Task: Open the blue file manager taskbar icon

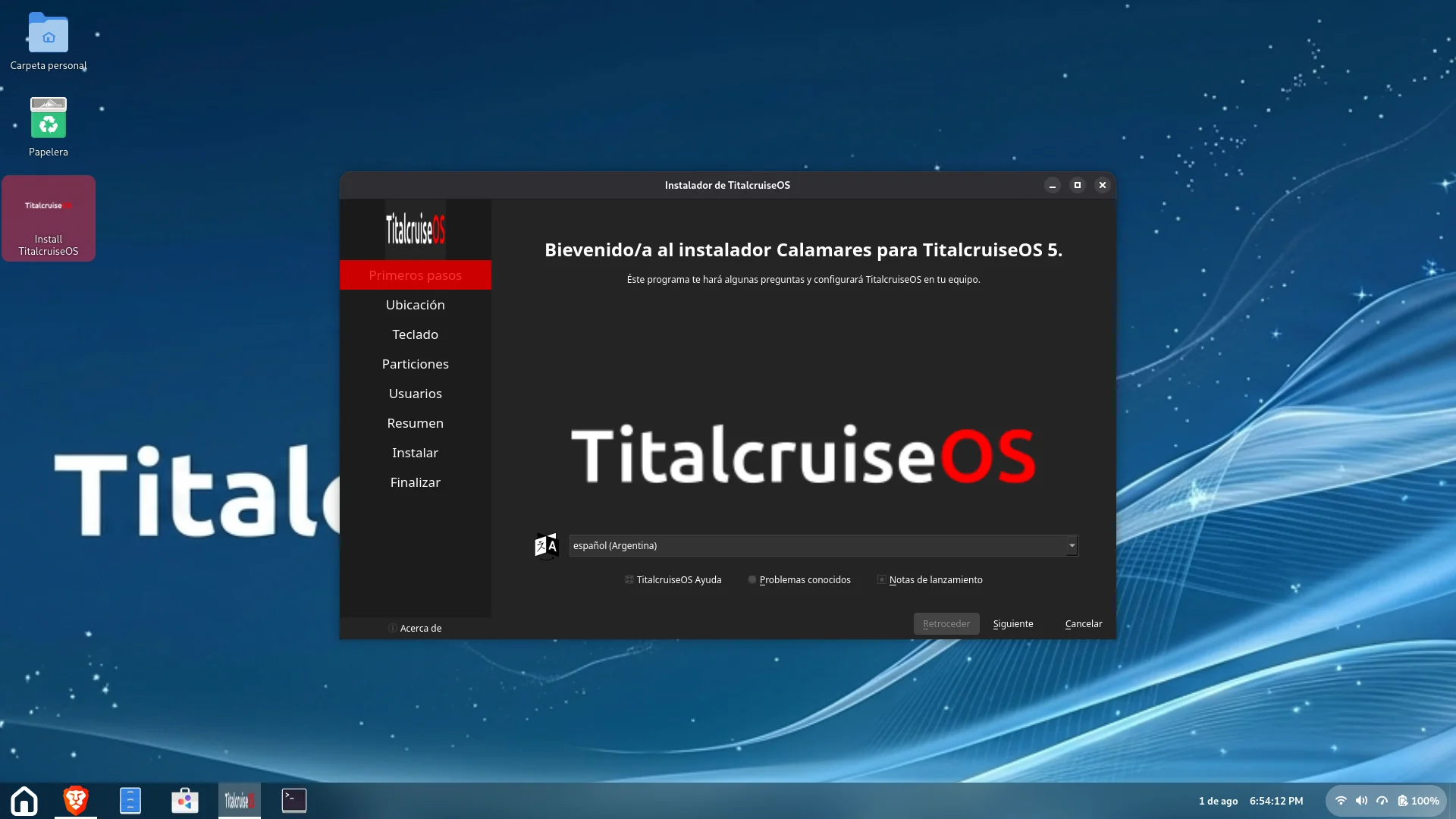Action: pyautogui.click(x=130, y=801)
